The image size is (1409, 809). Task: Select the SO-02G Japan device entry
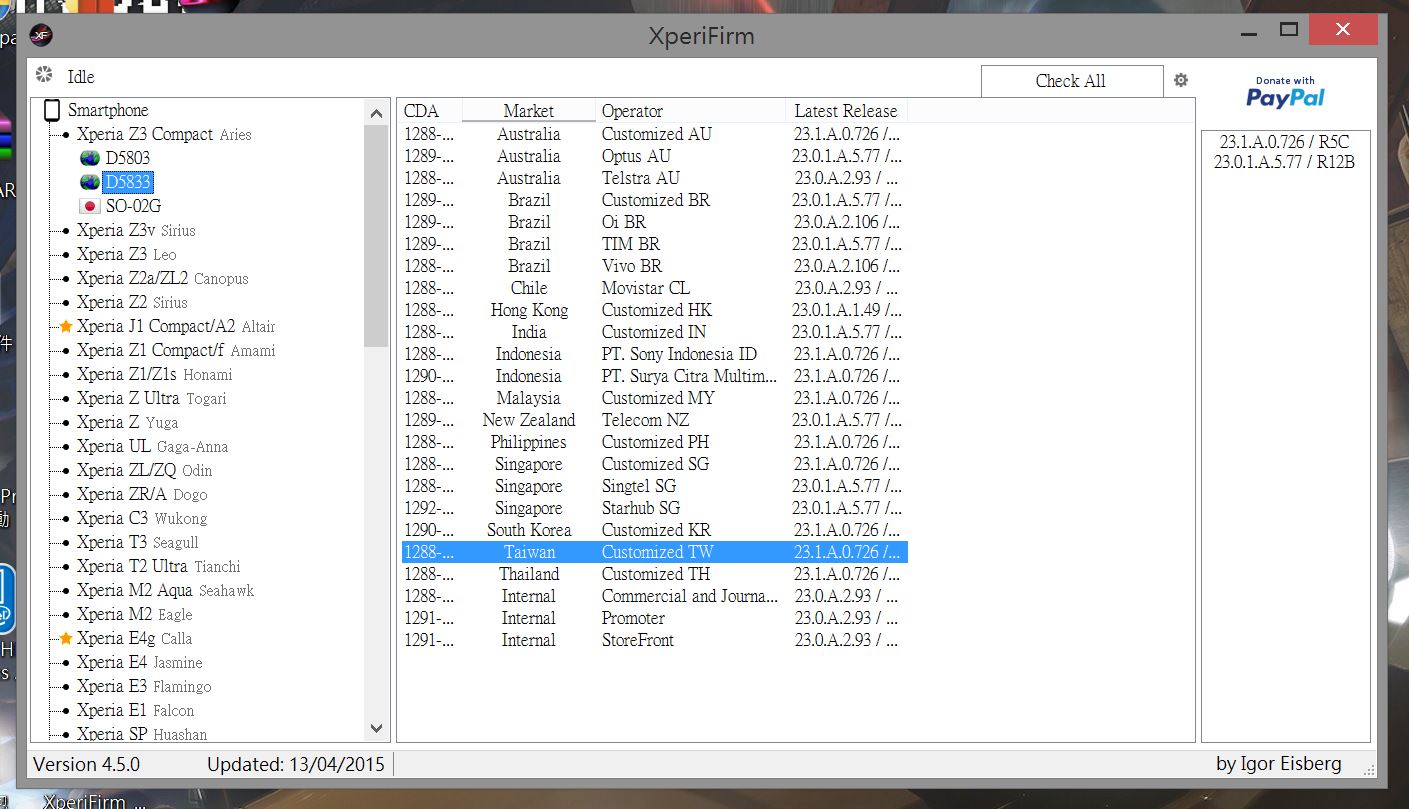click(x=120, y=206)
